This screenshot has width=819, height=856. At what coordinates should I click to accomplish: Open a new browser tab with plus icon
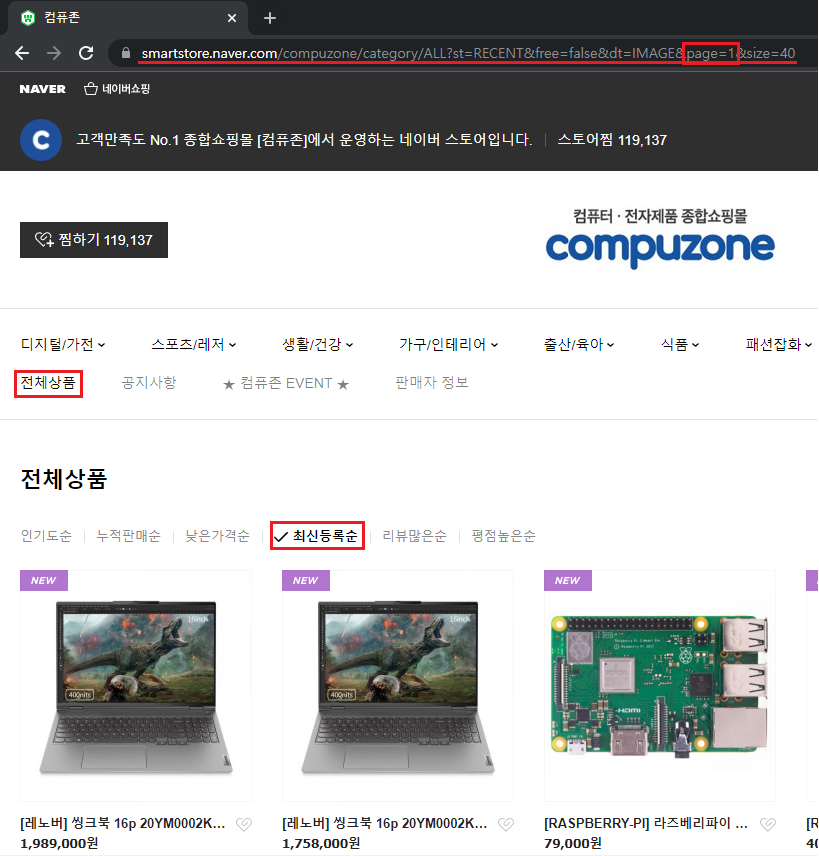coord(269,18)
